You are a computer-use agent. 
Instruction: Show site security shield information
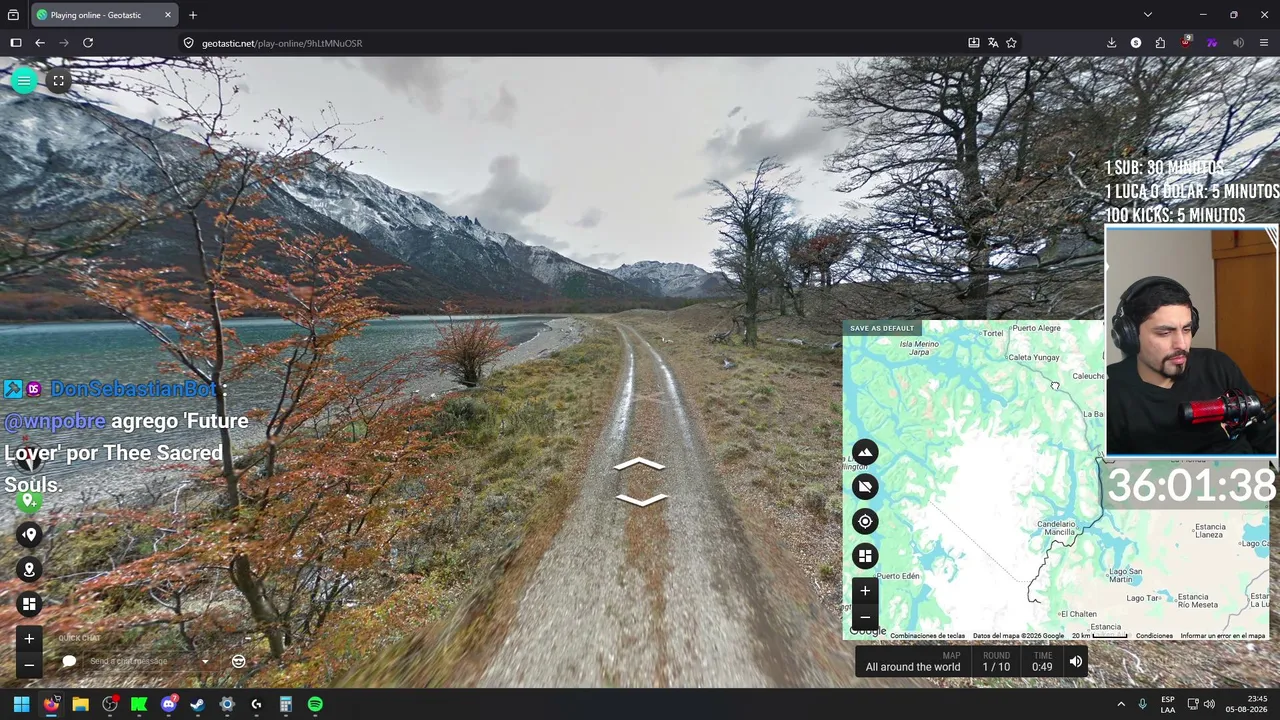(188, 43)
